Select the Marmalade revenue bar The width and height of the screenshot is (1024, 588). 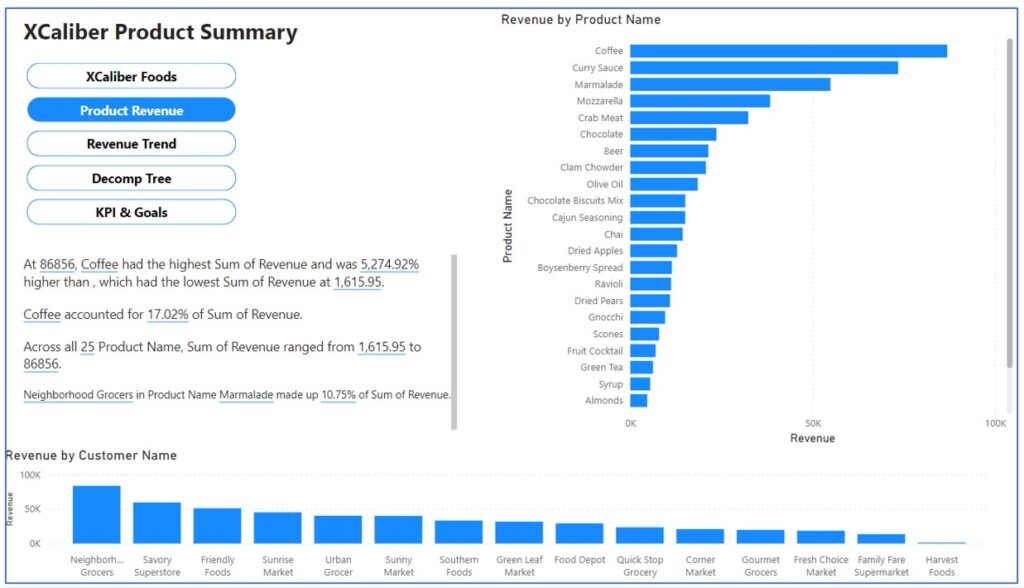pyautogui.click(x=730, y=84)
